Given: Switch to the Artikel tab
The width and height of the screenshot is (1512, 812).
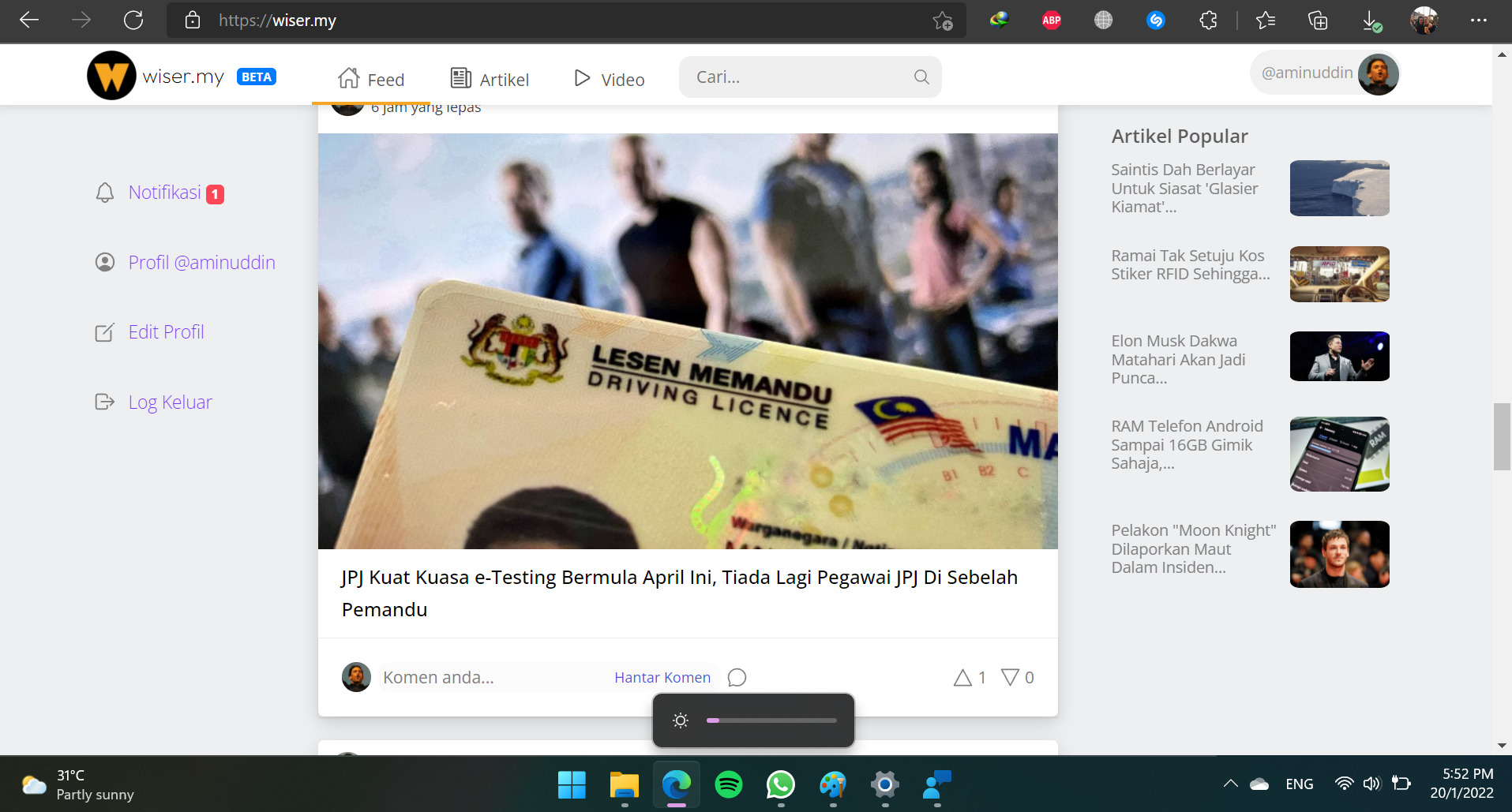Looking at the screenshot, I should click(x=490, y=79).
